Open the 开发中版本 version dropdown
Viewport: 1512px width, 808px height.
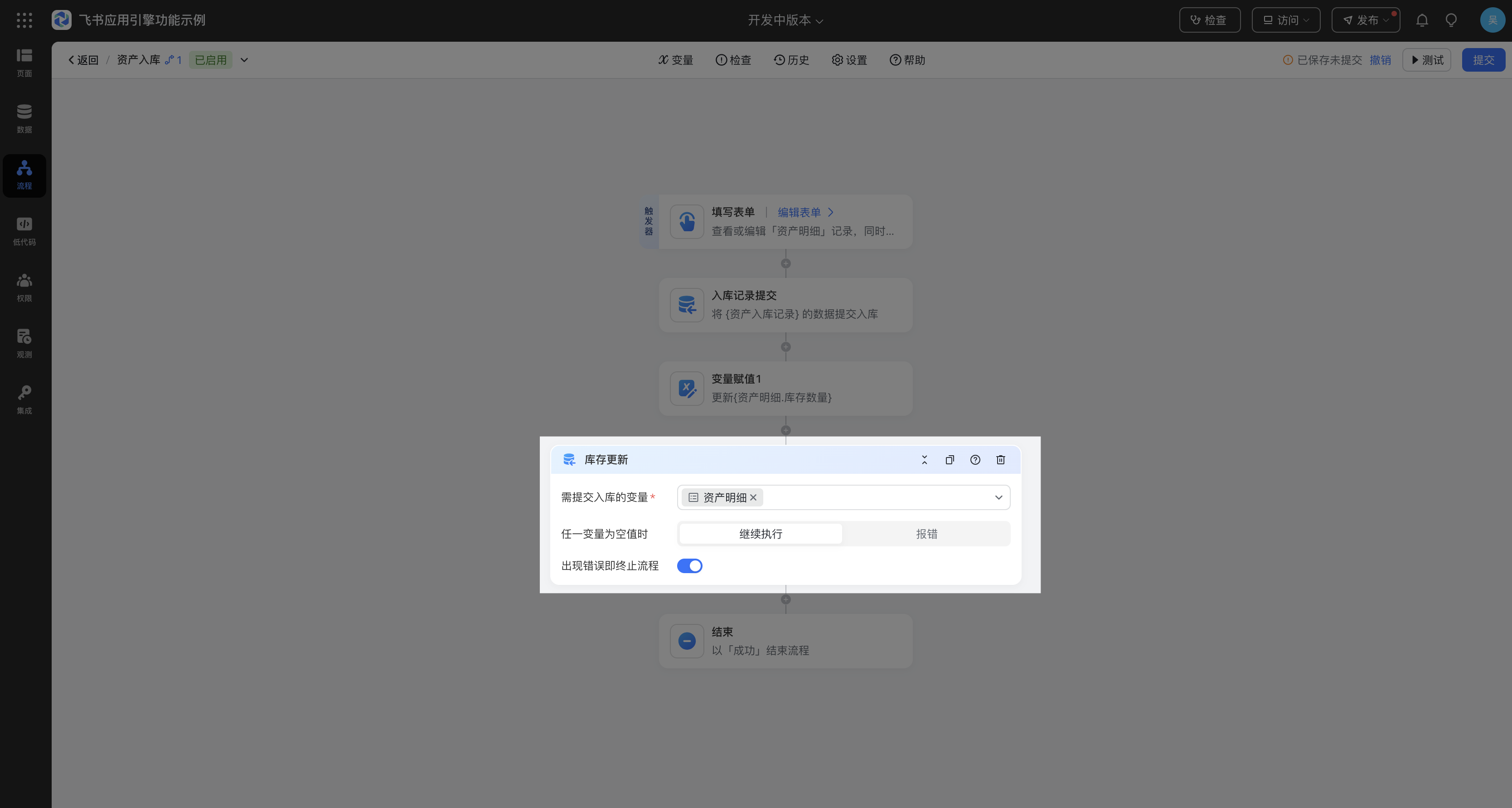point(785,20)
